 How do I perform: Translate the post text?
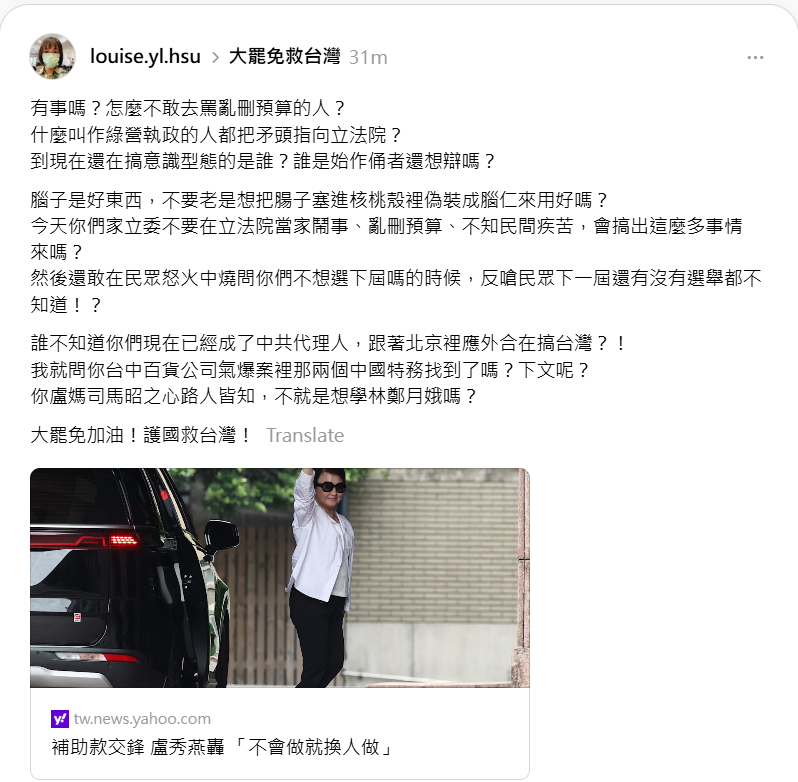[x=305, y=436]
